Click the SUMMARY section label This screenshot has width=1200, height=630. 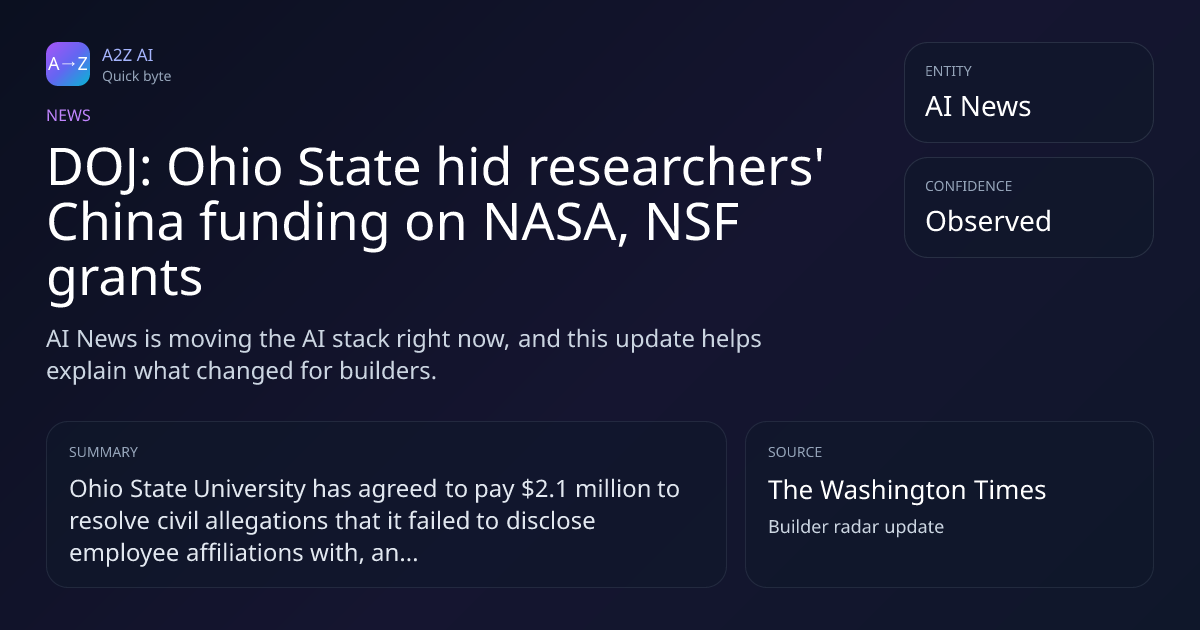pyautogui.click(x=103, y=452)
